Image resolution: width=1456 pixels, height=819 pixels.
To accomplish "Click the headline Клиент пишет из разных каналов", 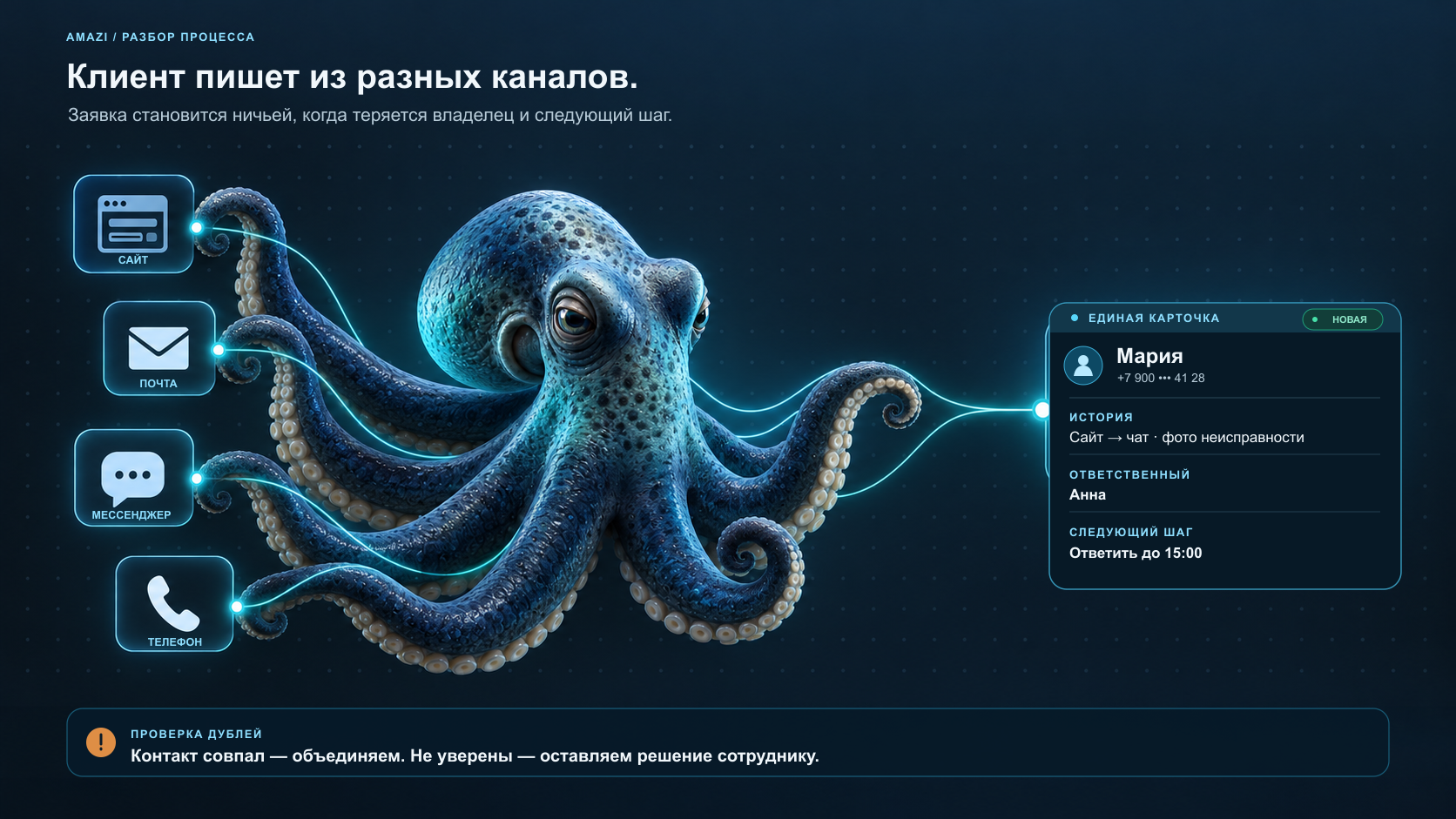I will point(352,77).
